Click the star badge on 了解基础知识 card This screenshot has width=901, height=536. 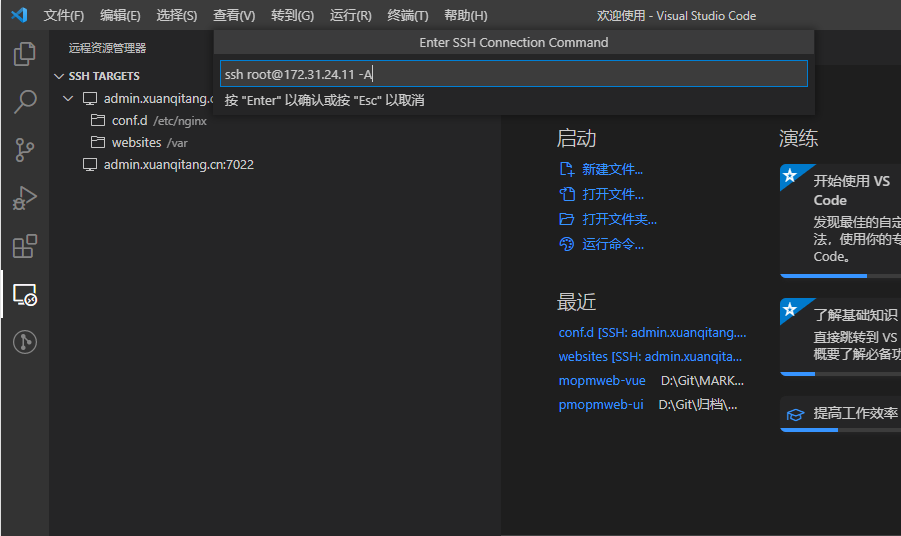click(790, 309)
